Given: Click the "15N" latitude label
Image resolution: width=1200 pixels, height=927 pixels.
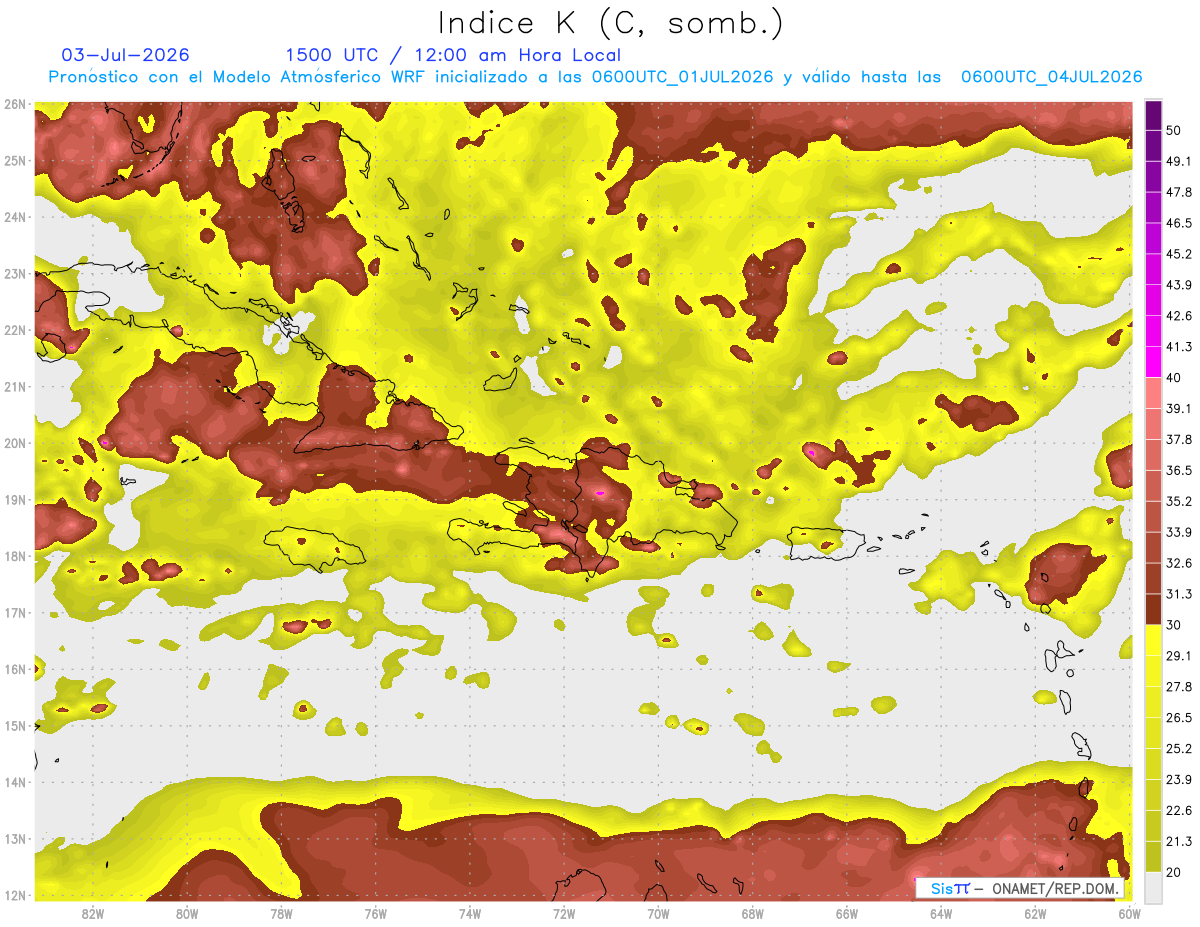Looking at the screenshot, I should point(14,725).
